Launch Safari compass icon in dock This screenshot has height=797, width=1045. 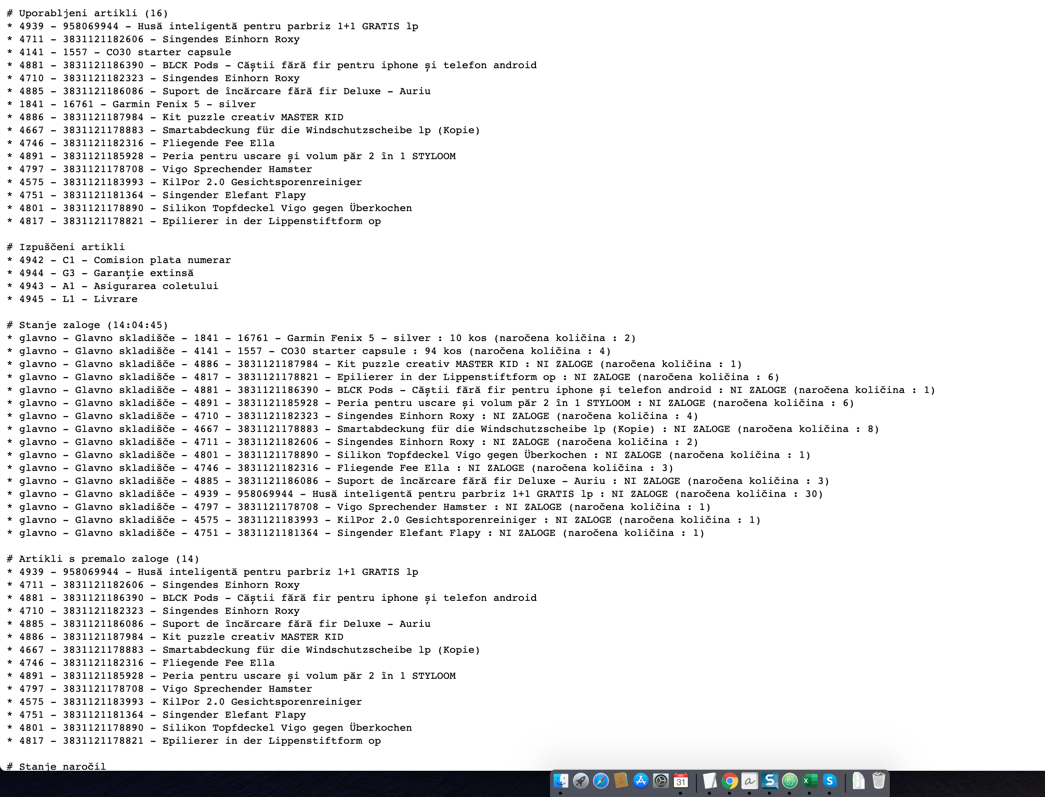600,781
